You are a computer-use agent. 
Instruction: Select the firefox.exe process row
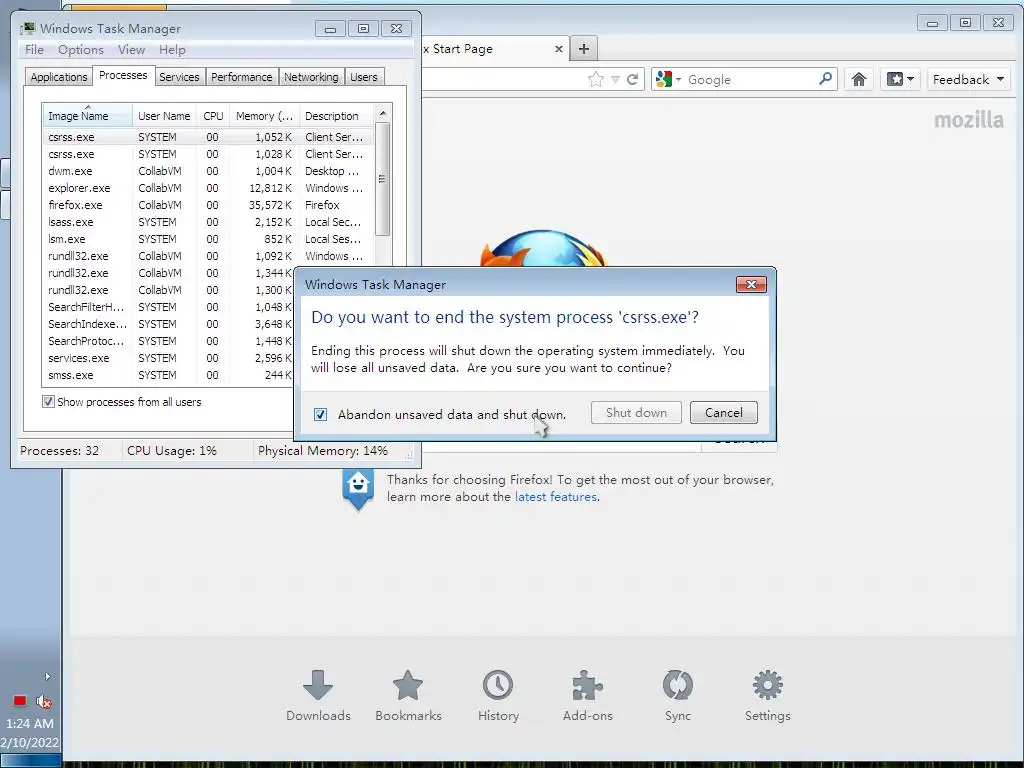pyautogui.click(x=208, y=205)
